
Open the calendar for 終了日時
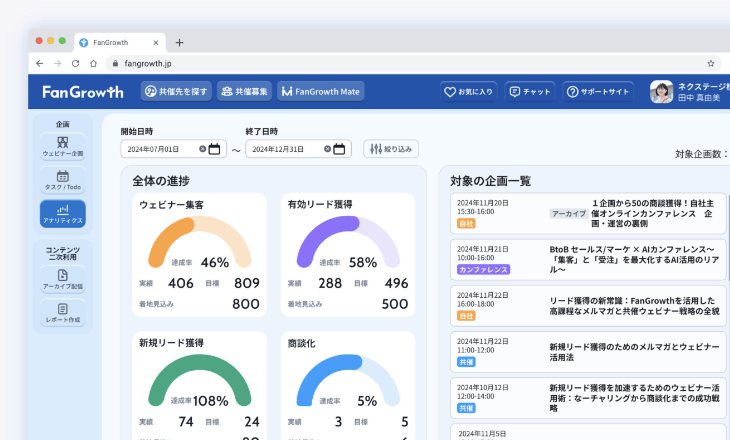(x=339, y=149)
